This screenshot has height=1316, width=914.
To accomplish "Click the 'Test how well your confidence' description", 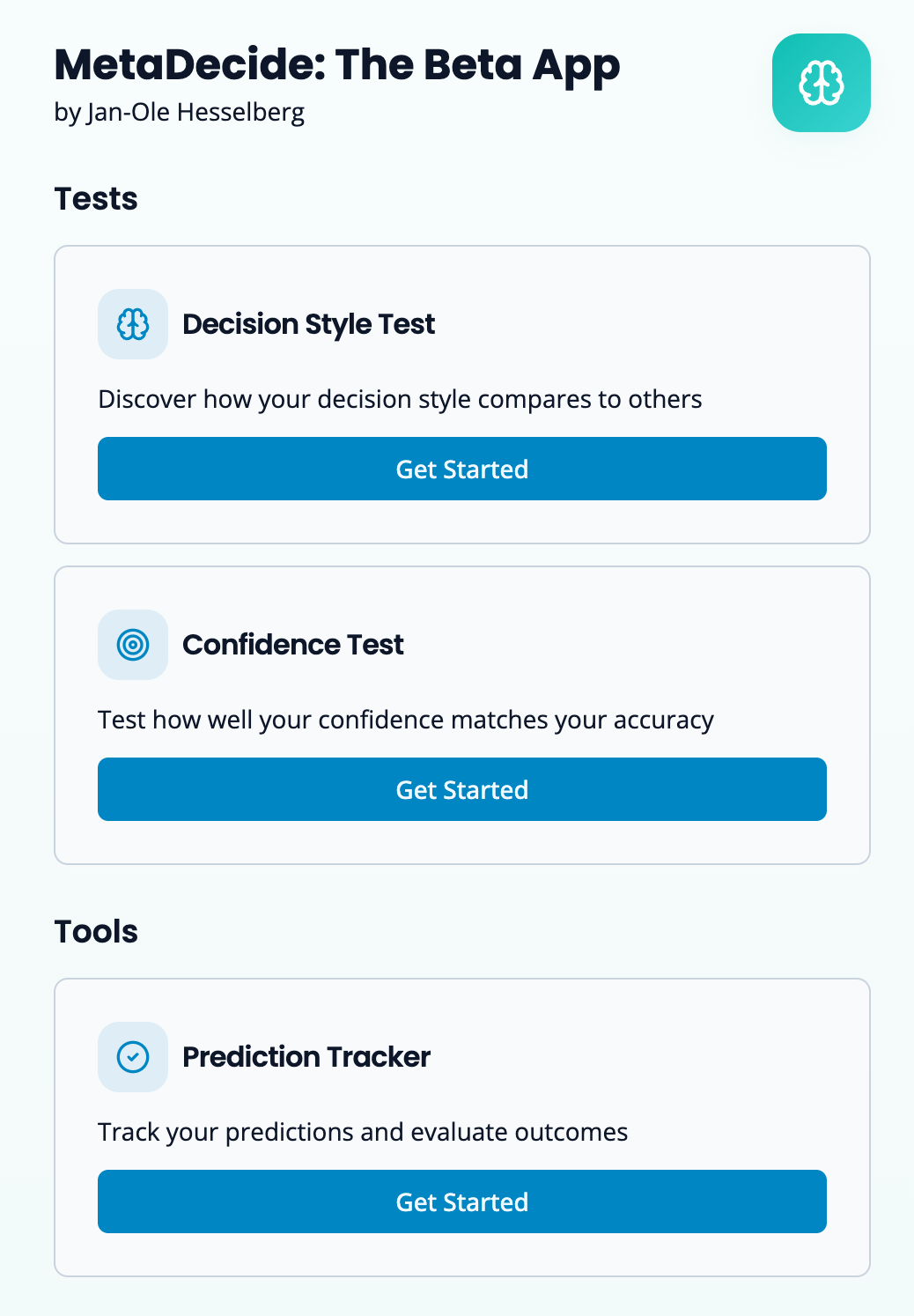I will (x=405, y=720).
